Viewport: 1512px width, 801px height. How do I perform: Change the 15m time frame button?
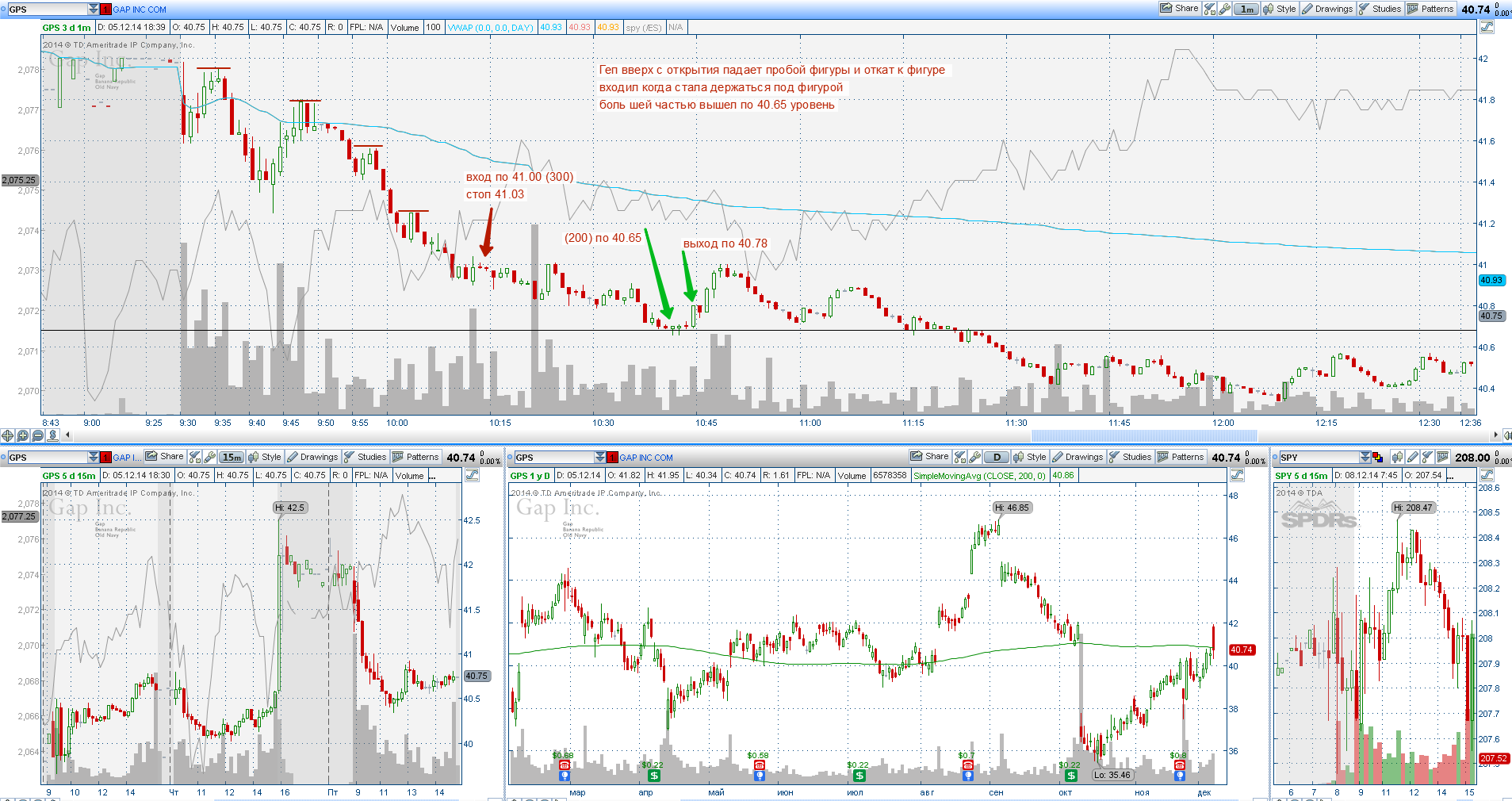(x=232, y=458)
